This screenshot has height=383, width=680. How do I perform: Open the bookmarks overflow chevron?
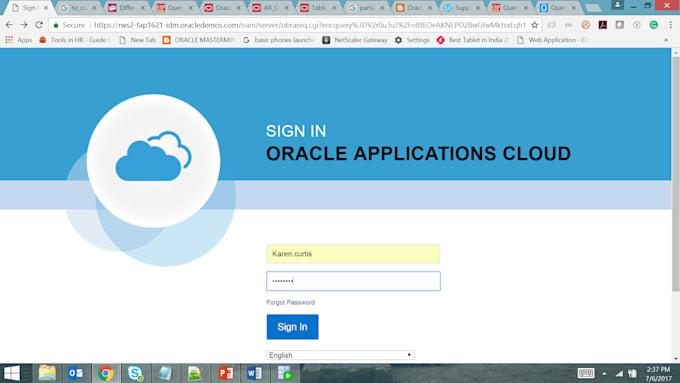coord(666,40)
